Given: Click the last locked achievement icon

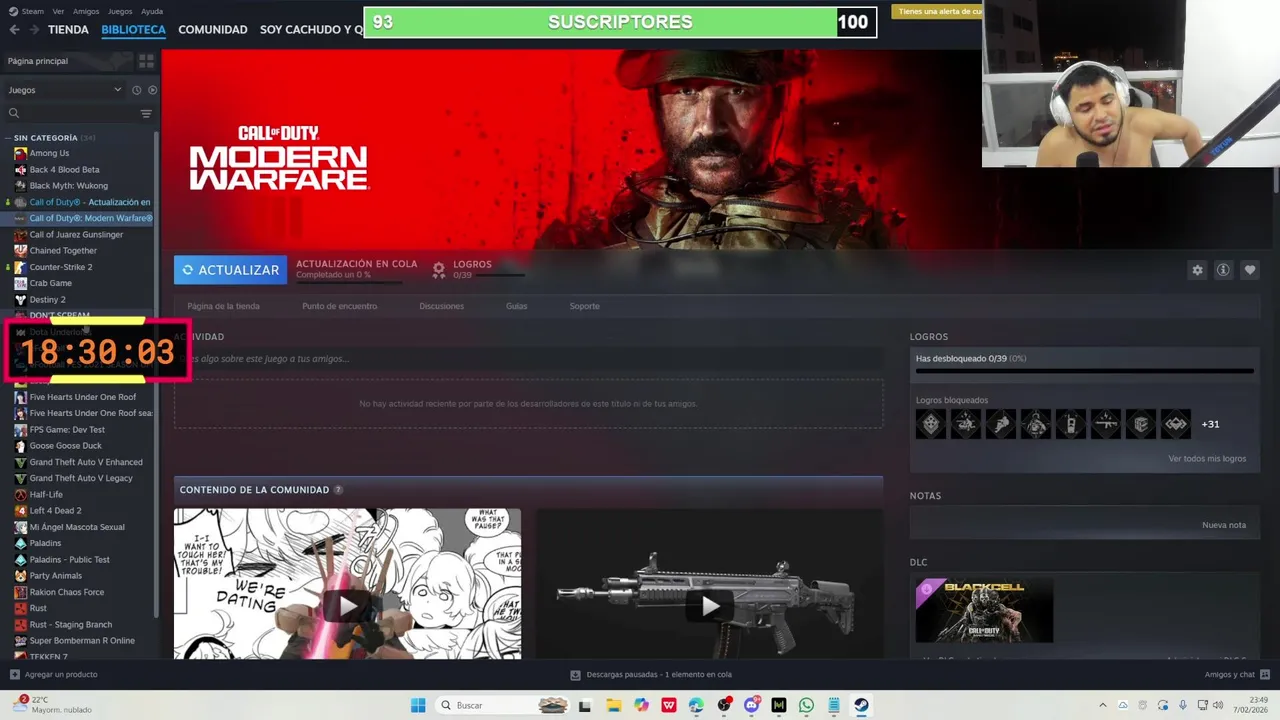Looking at the screenshot, I should pyautogui.click(x=1176, y=424).
